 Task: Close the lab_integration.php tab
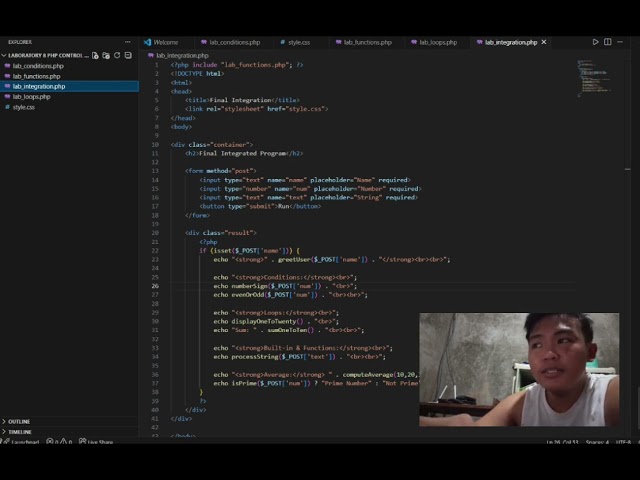545,42
